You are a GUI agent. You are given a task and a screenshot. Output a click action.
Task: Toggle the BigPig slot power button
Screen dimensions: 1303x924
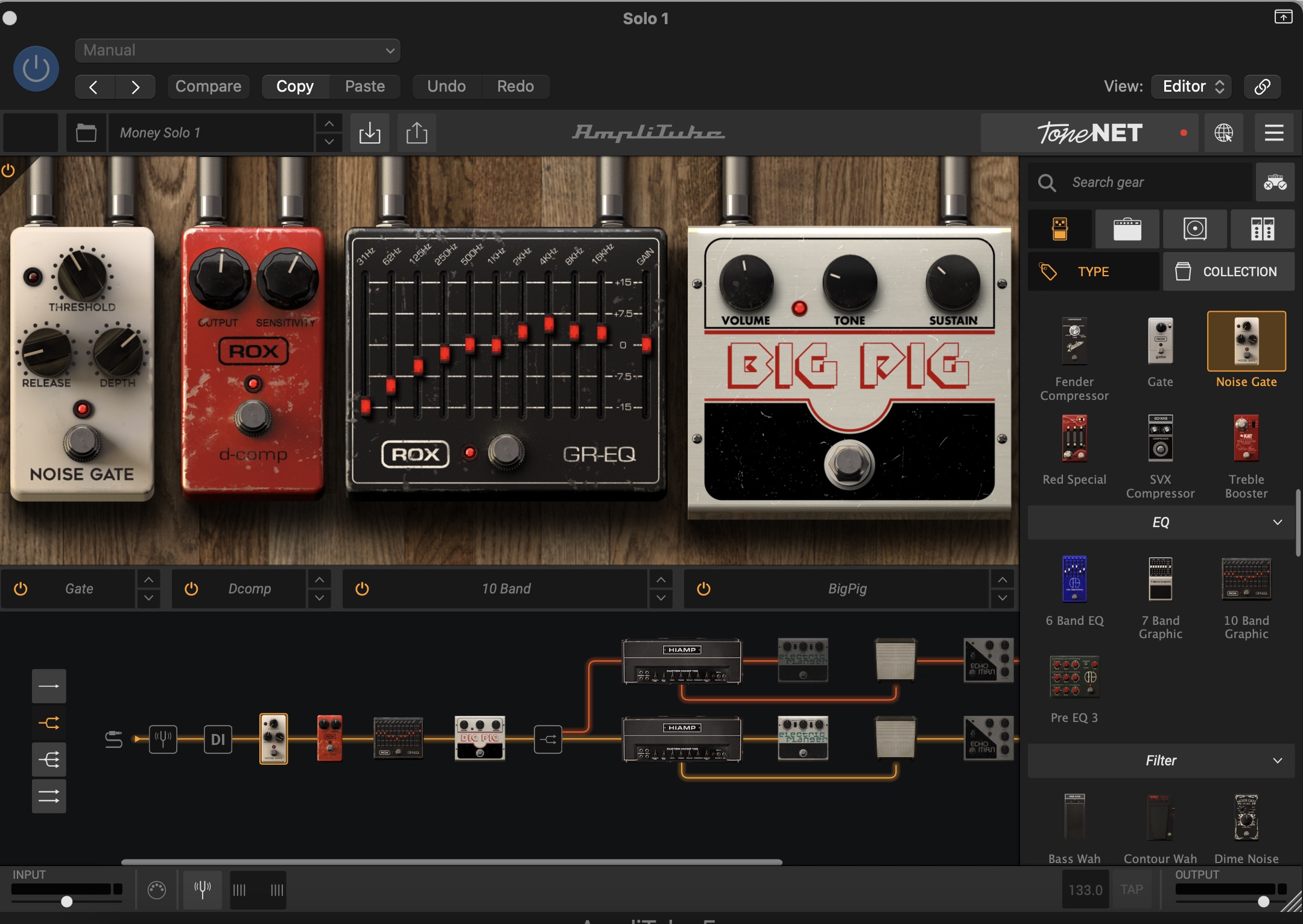click(x=703, y=589)
